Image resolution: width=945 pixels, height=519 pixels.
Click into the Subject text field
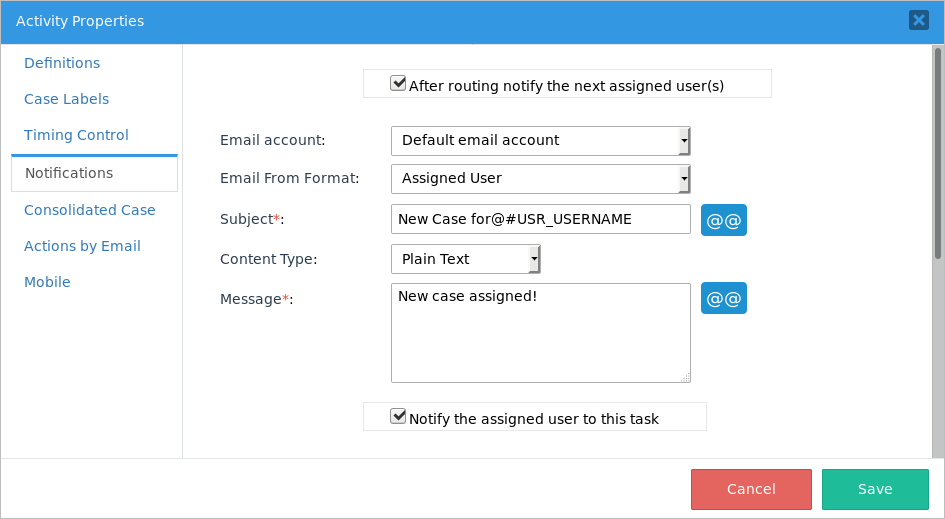tap(540, 219)
